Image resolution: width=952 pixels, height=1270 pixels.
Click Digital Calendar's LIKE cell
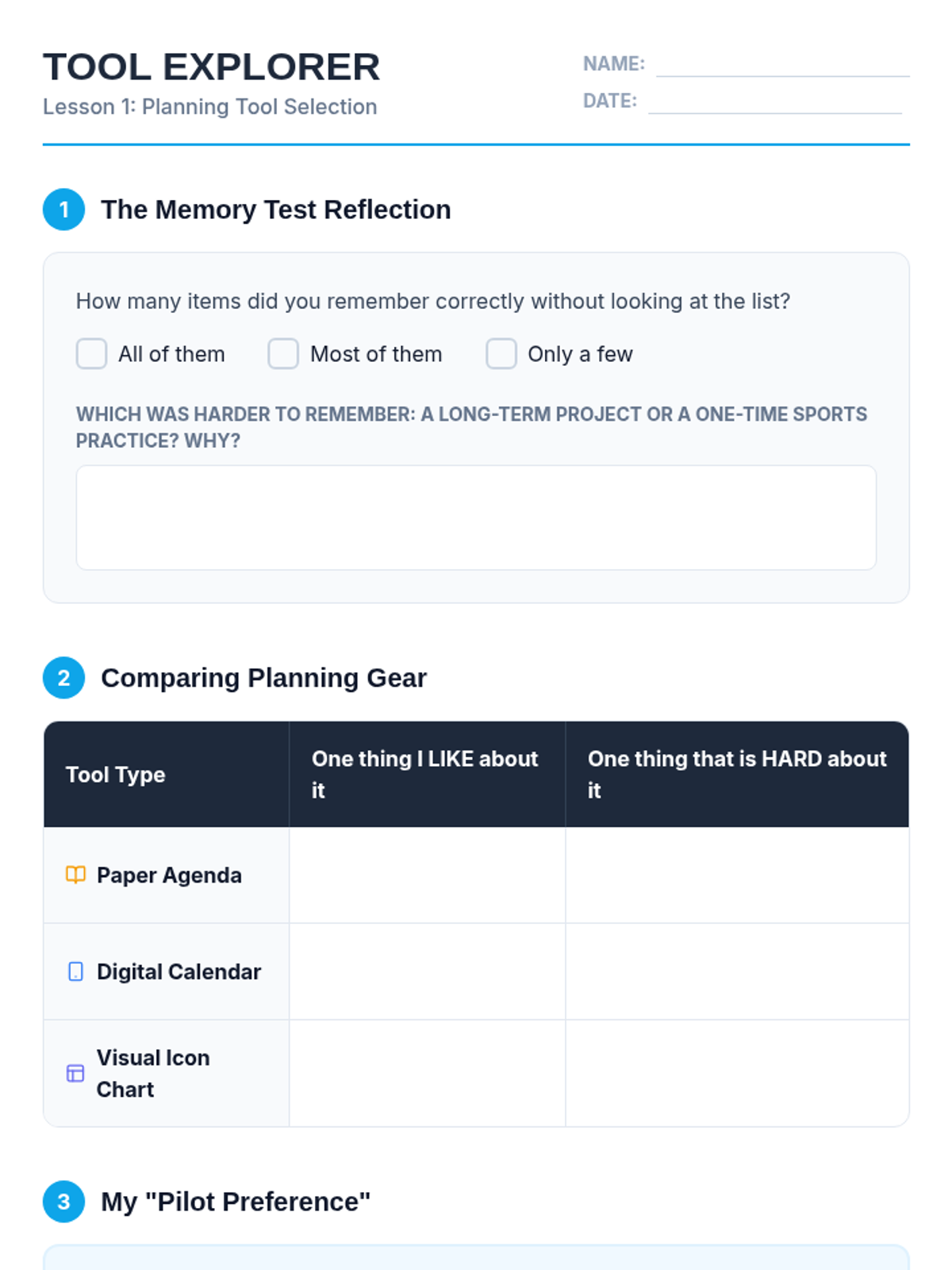[427, 972]
